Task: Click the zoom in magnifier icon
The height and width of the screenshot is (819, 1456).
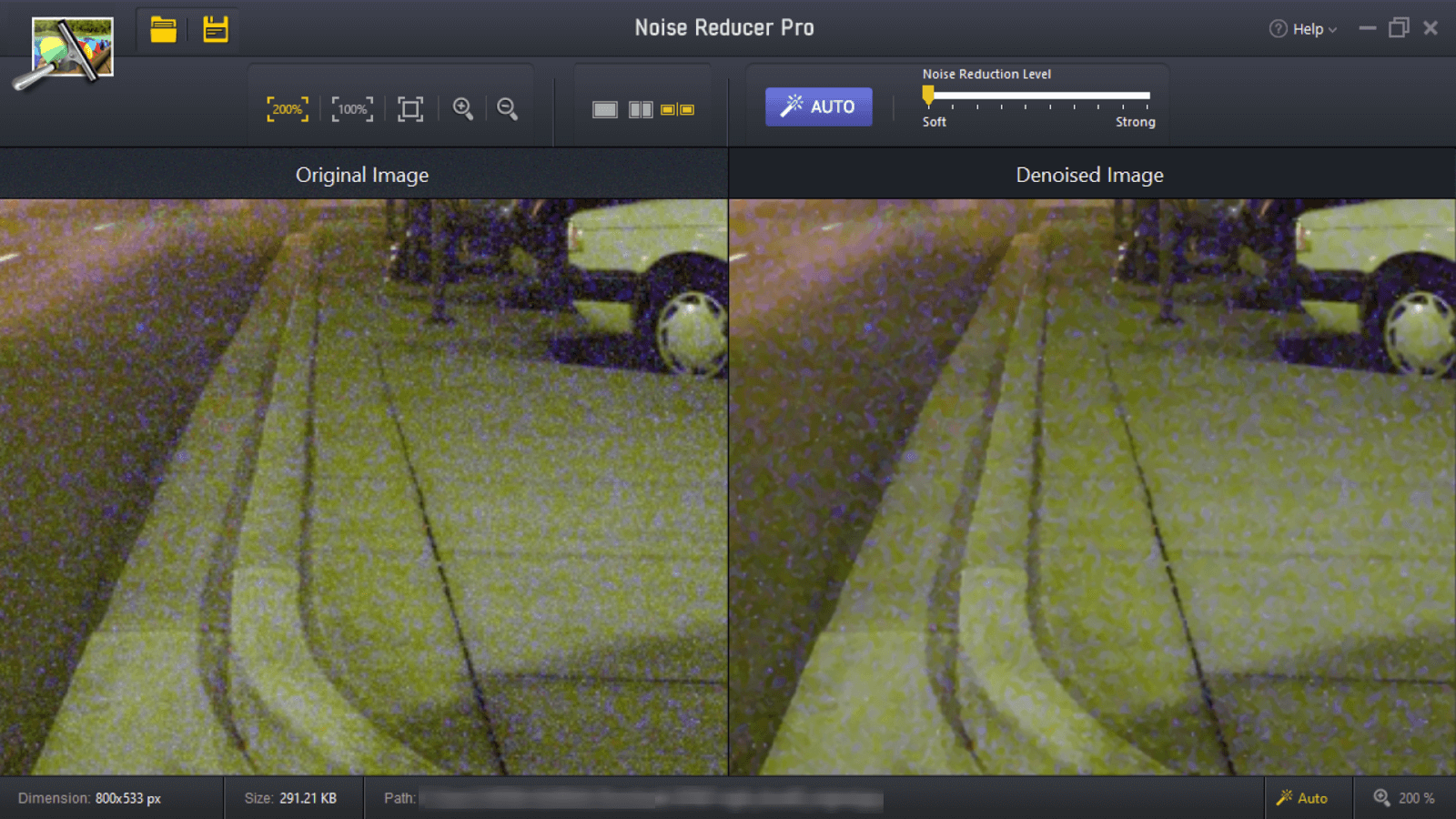Action: coord(463,109)
